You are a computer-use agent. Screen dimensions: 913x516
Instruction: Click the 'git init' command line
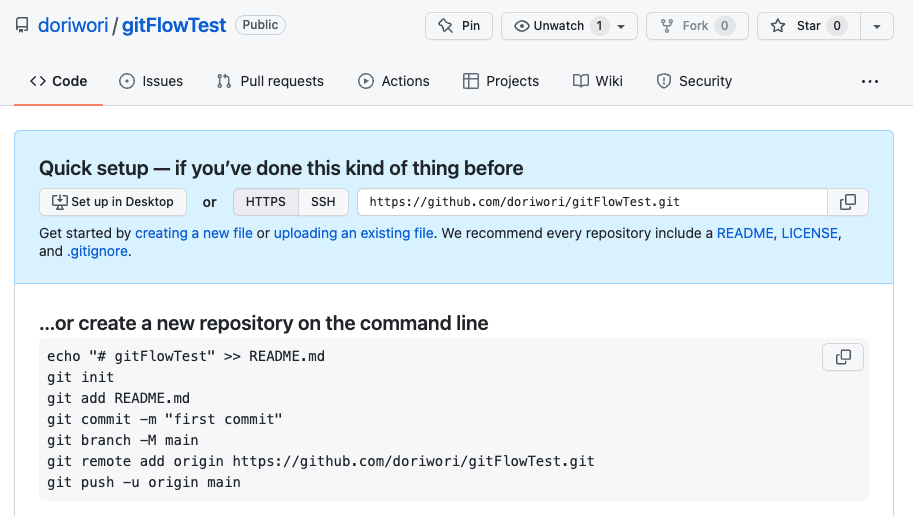click(80, 377)
